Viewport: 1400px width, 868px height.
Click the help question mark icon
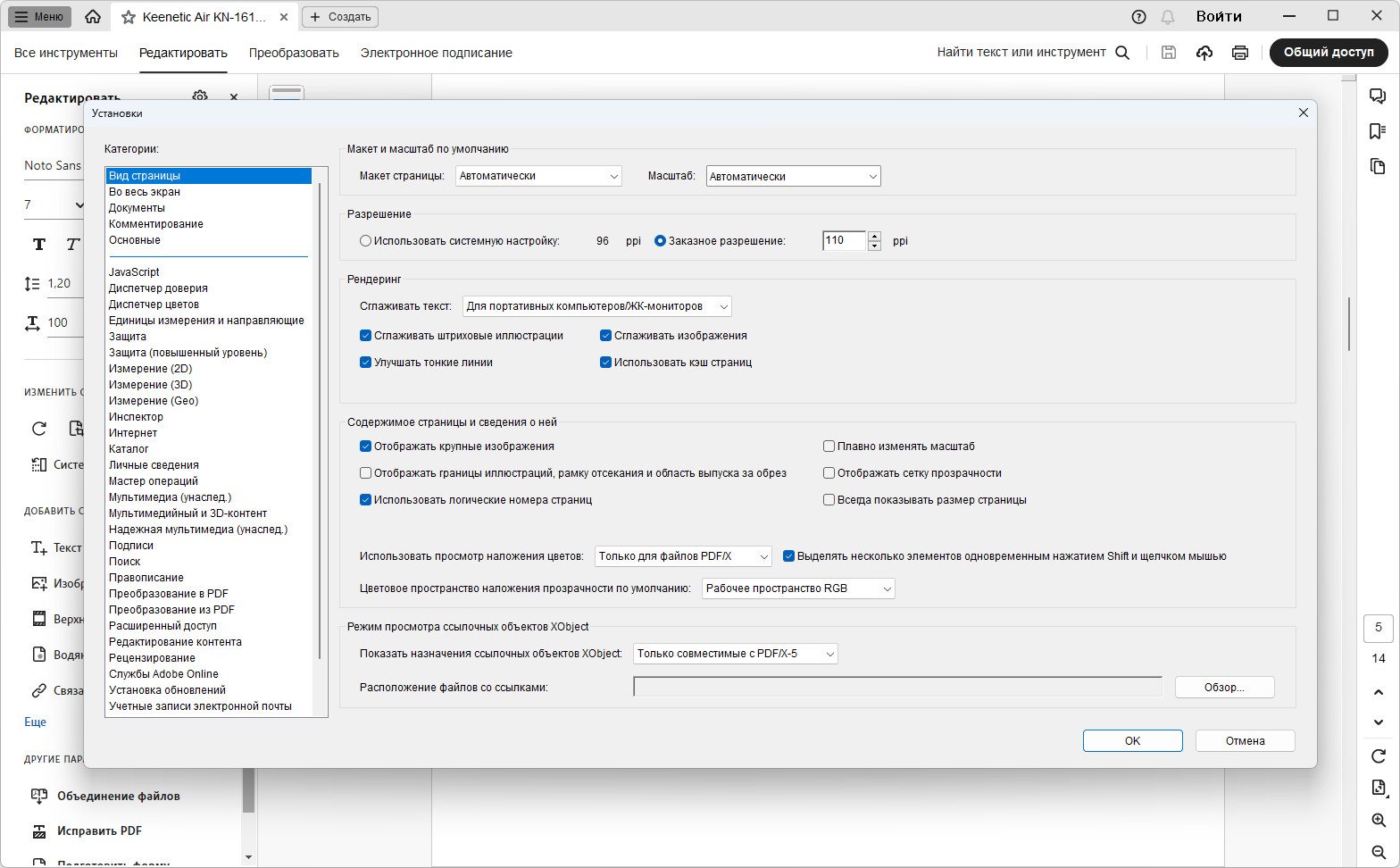pos(1138,17)
